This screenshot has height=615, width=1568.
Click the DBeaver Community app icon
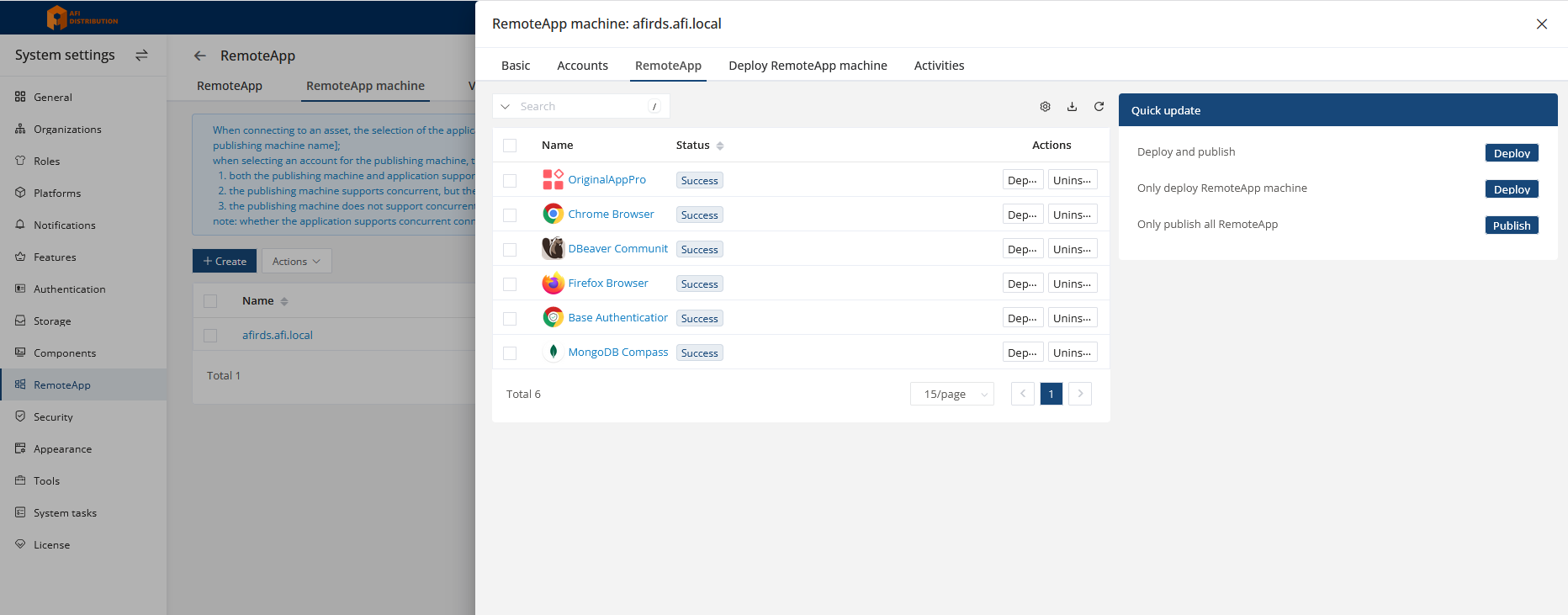pyautogui.click(x=553, y=249)
